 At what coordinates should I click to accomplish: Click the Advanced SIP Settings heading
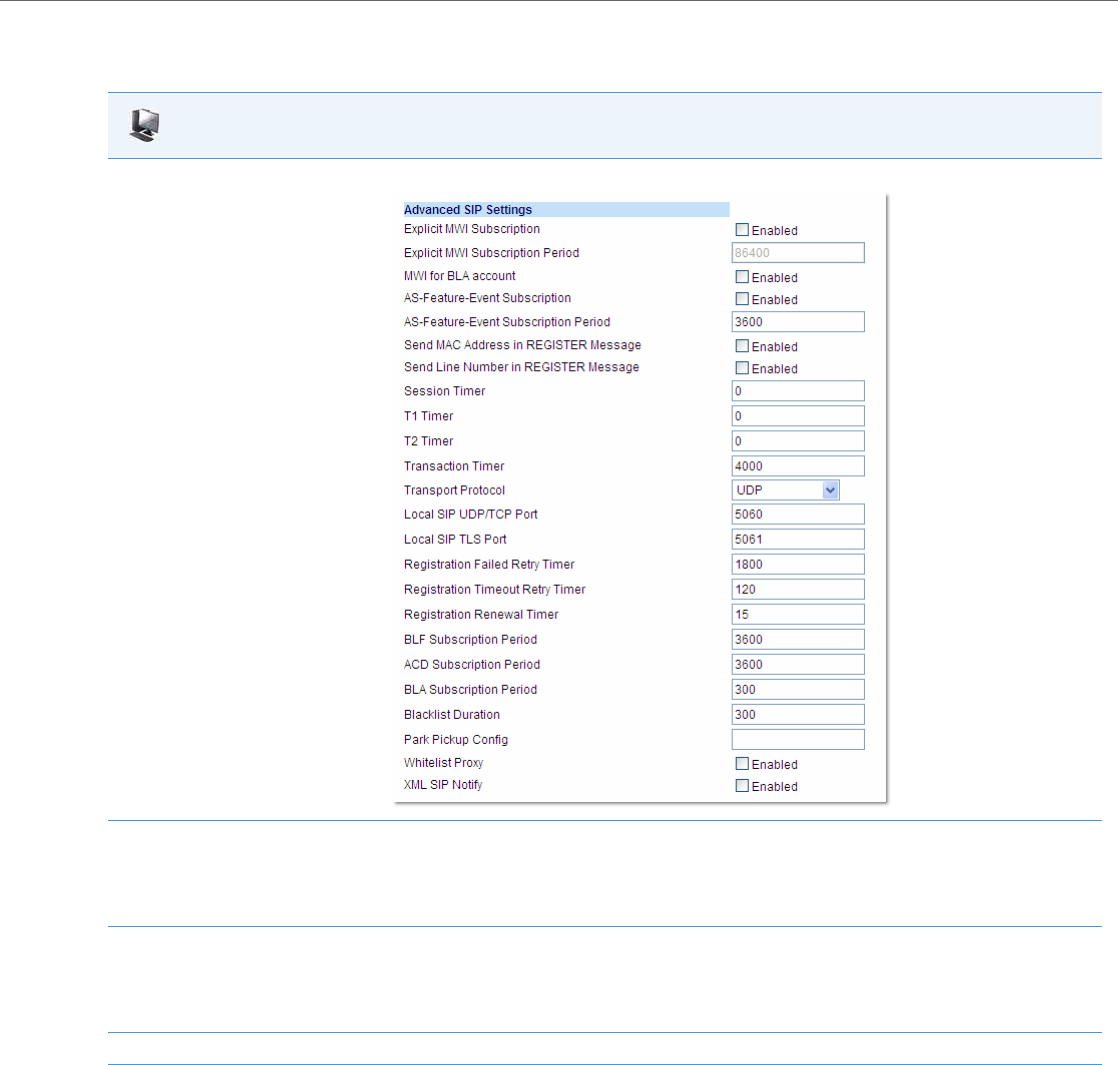(468, 210)
